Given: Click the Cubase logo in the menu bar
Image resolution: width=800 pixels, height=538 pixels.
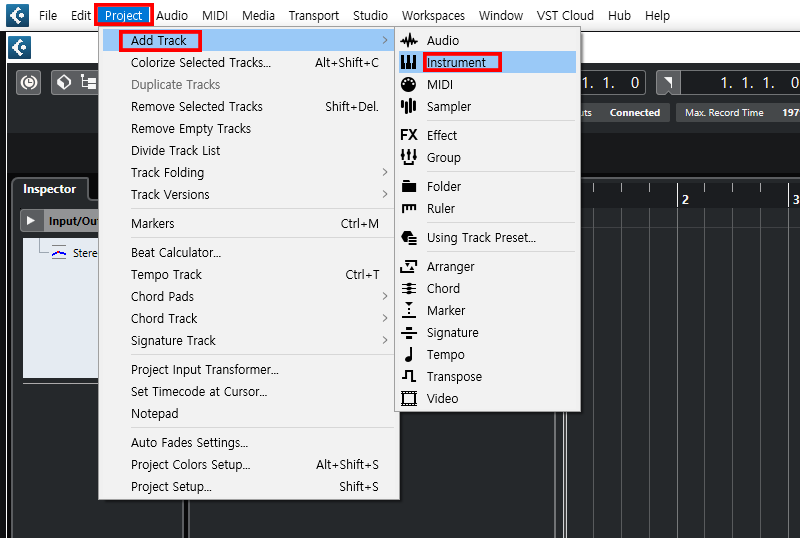Looking at the screenshot, I should 17,15.
